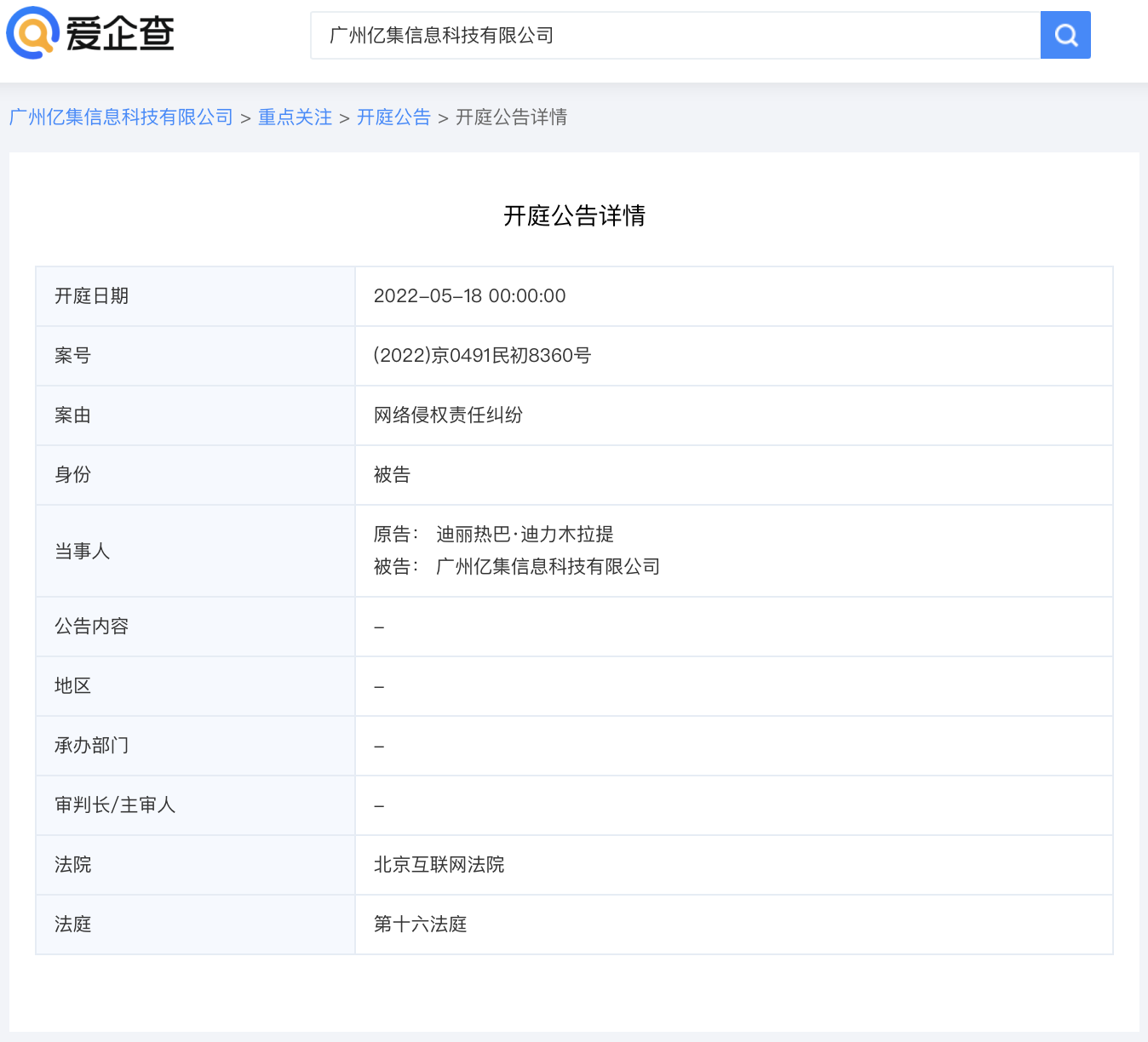Viewport: 1148px width, 1042px height.
Task: Click the 开庭公告详情 page heading
Action: click(x=574, y=215)
